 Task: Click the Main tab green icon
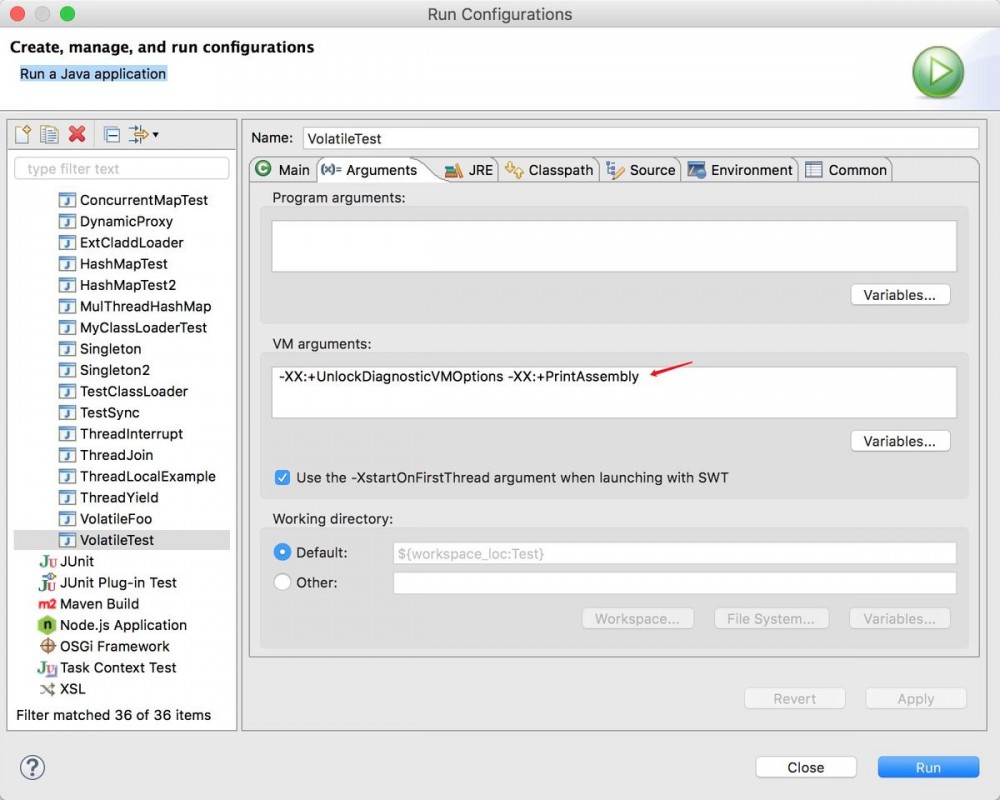tap(263, 169)
